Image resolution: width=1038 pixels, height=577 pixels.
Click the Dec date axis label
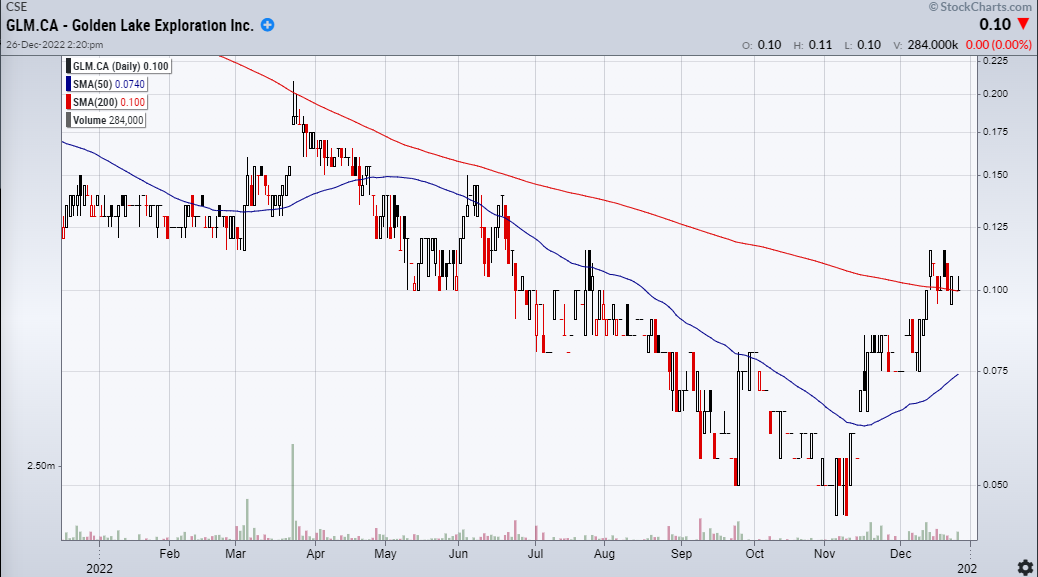(900, 554)
